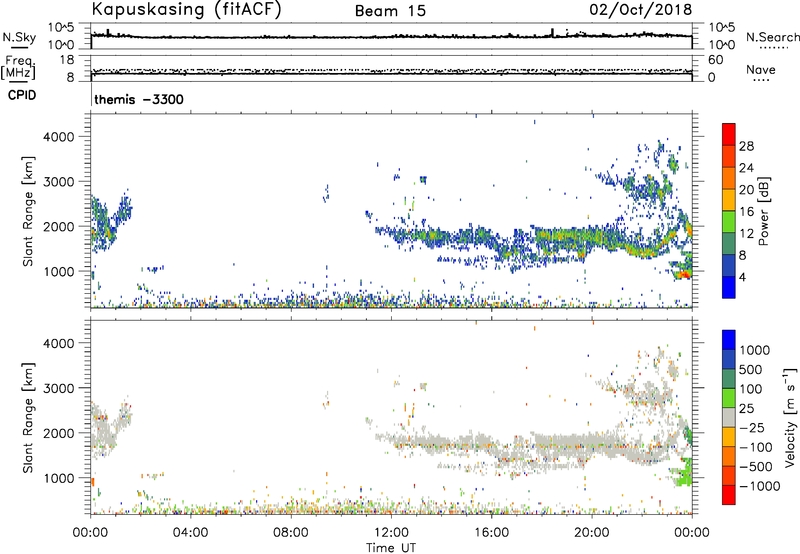Image resolution: width=800 pixels, height=554 pixels.
Task: Click the gray velocity colorbar segment between 25 and -25
Action: coord(729,418)
